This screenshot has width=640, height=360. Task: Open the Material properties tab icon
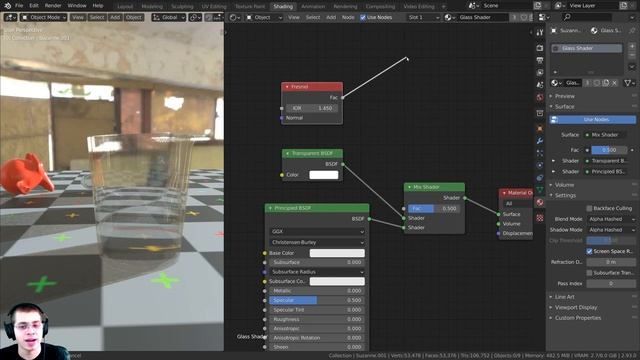click(x=540, y=202)
